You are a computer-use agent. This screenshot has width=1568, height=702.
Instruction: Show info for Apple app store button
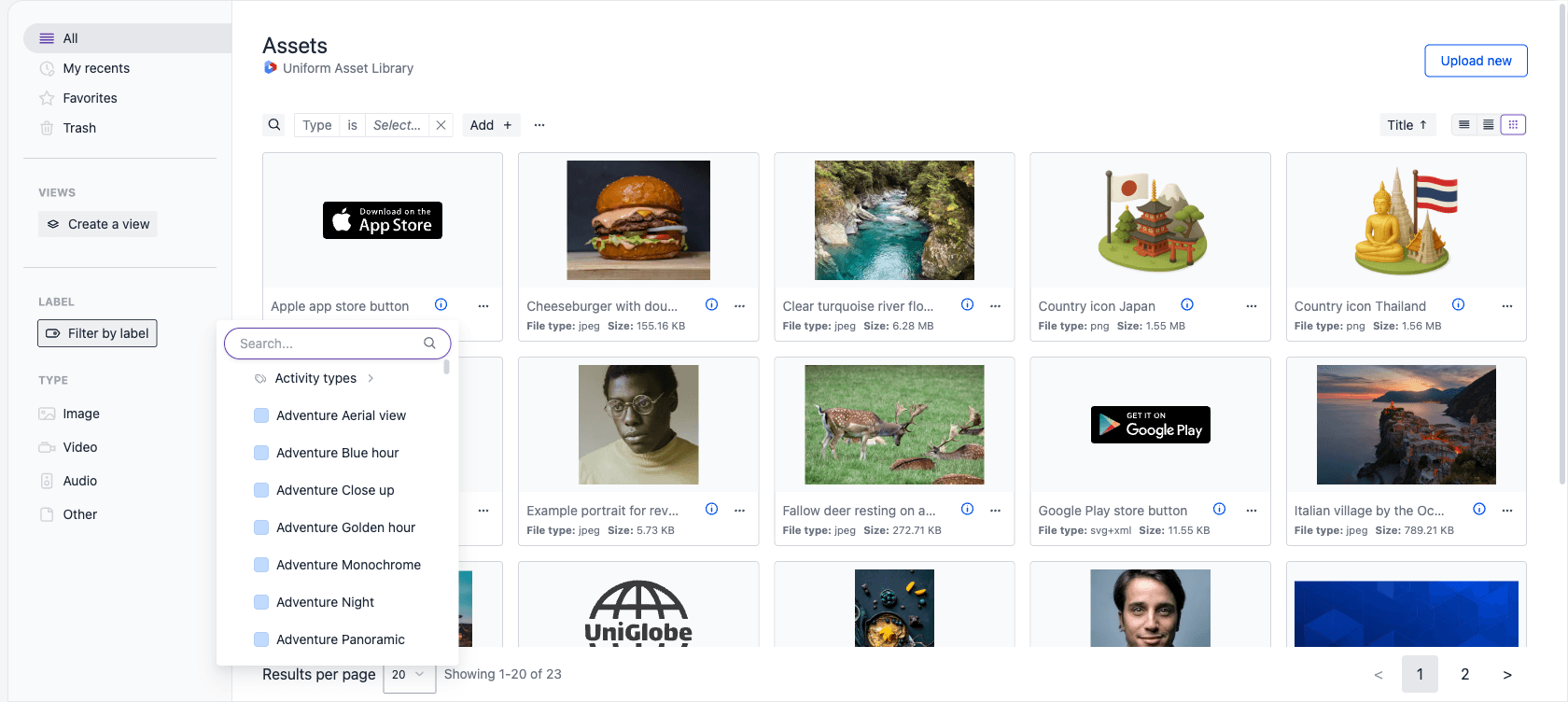(441, 304)
